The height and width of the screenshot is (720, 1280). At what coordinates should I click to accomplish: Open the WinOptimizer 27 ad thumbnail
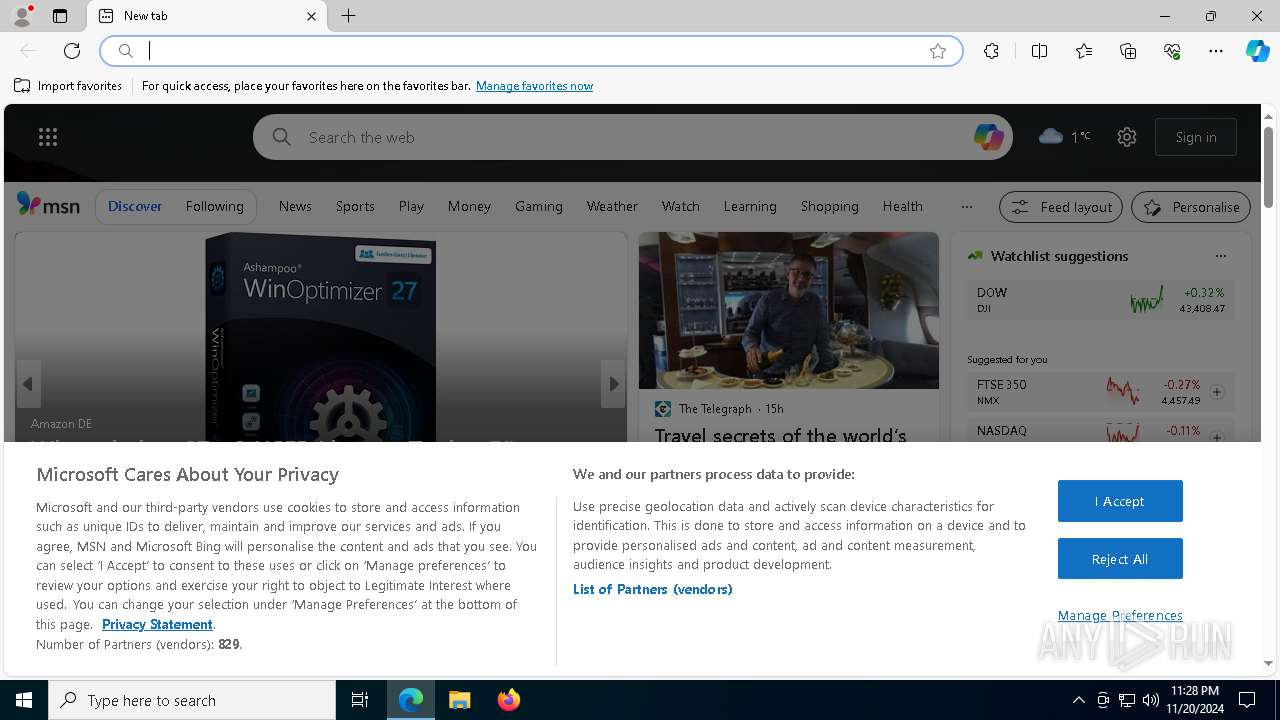(x=321, y=337)
